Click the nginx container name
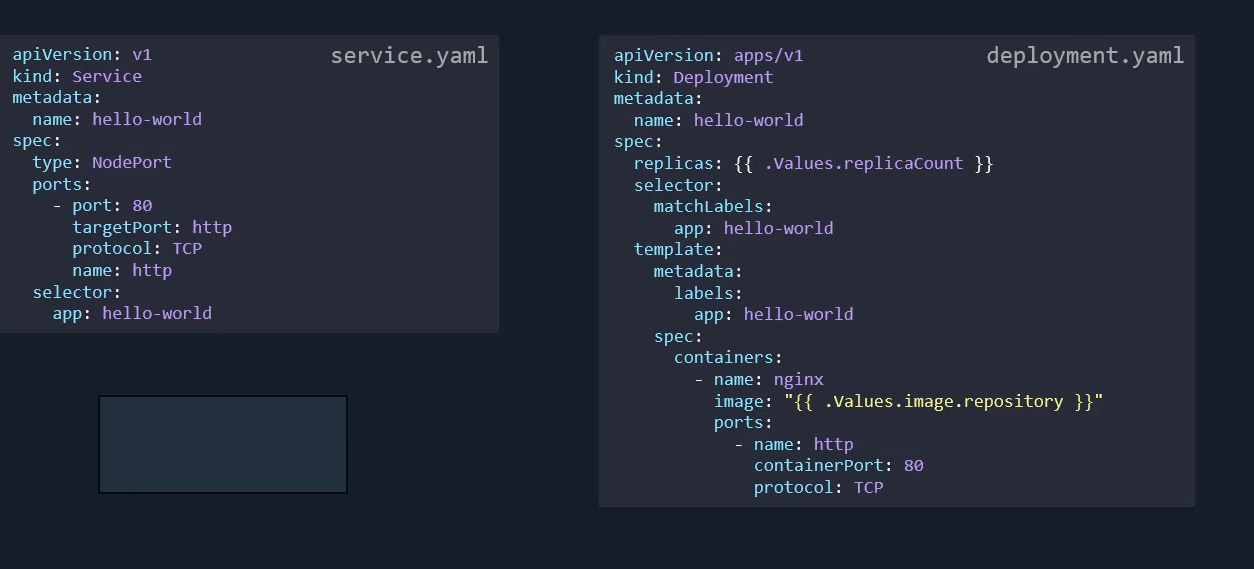 [798, 379]
